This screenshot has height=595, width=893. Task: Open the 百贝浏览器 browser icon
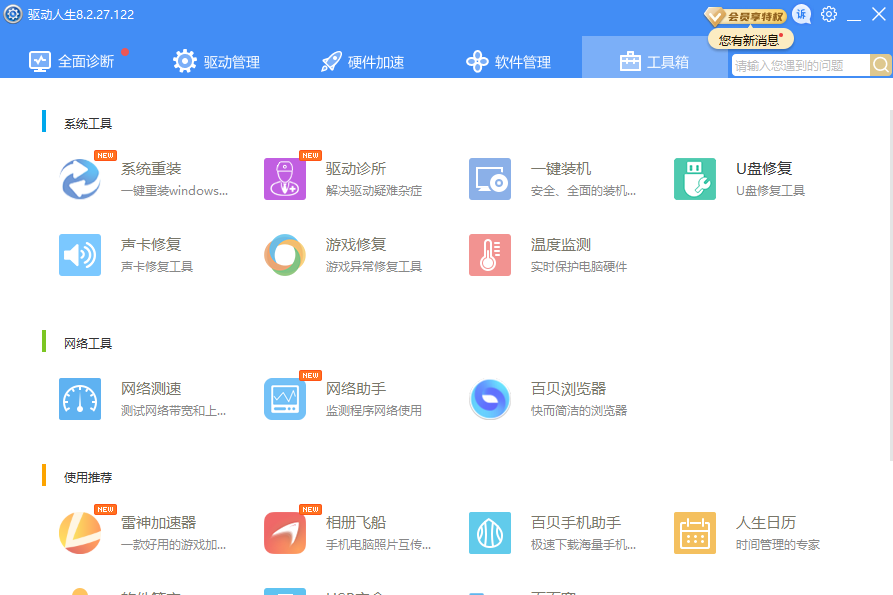pos(490,399)
